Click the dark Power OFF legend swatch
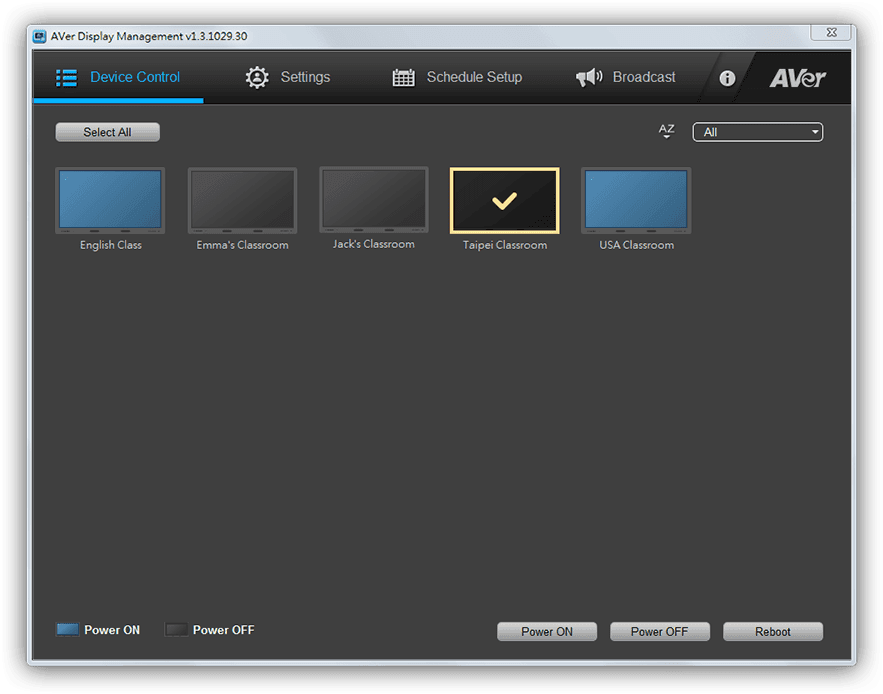The width and height of the screenshot is (883, 694). [x=176, y=630]
